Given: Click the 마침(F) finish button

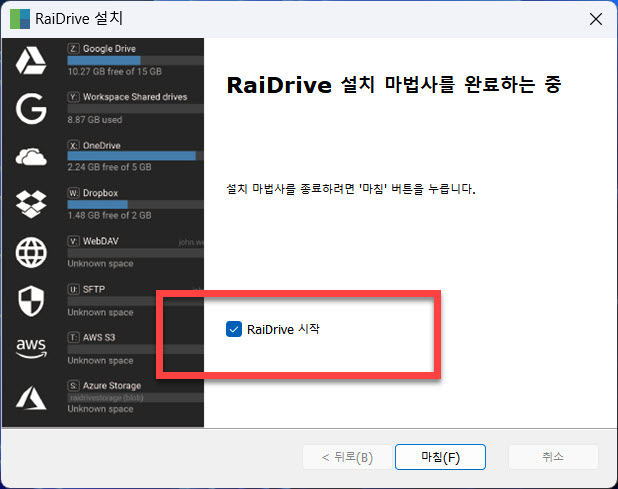Looking at the screenshot, I should pos(440,457).
